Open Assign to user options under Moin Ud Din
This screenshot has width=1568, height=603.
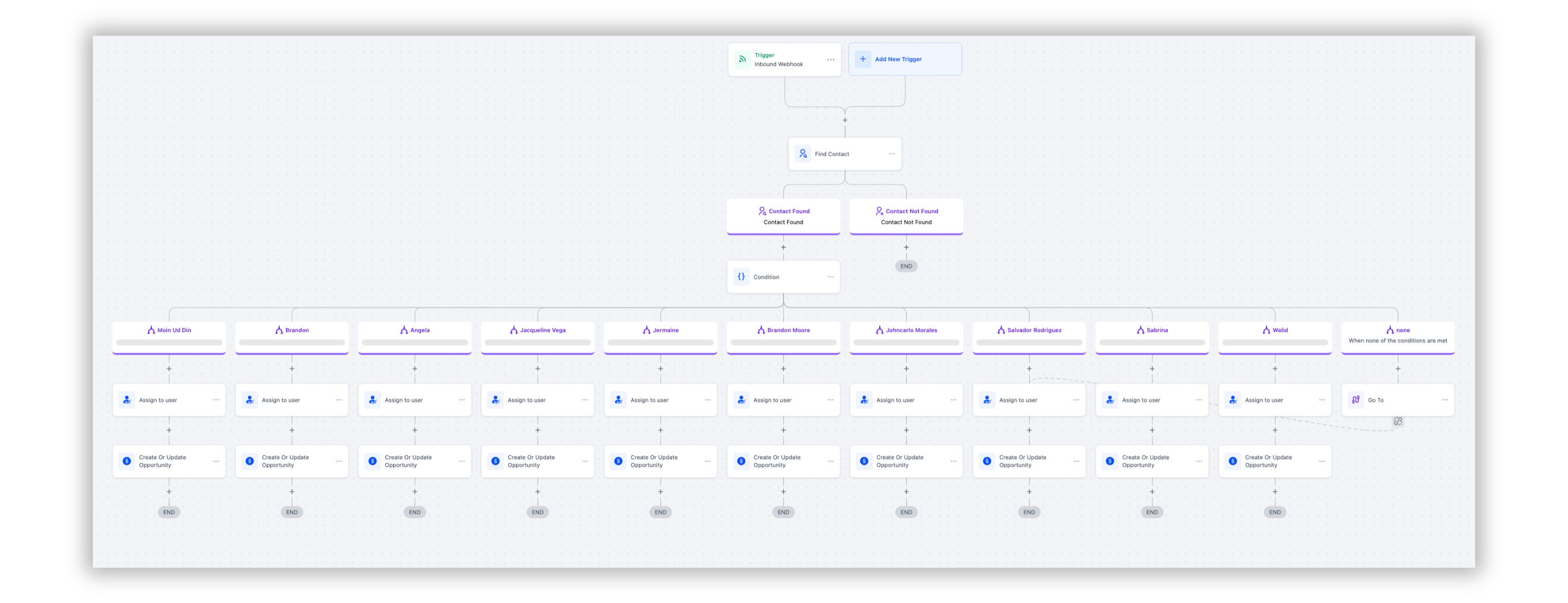pos(216,400)
